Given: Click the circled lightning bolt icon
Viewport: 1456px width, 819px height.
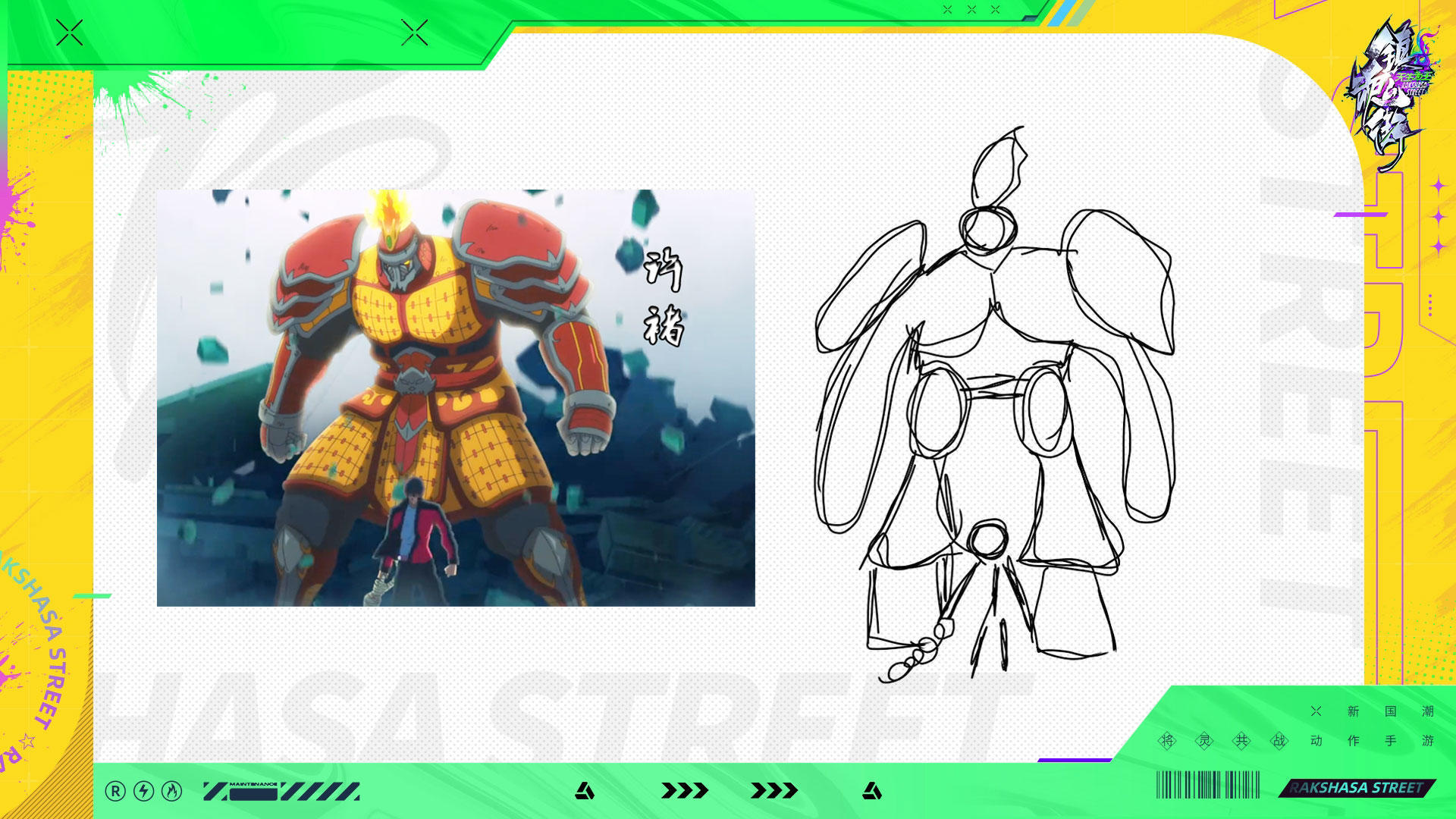Looking at the screenshot, I should click(144, 792).
